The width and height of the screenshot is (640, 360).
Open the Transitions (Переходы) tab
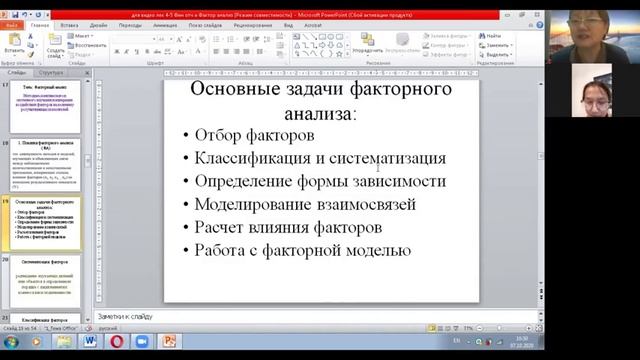click(130, 25)
